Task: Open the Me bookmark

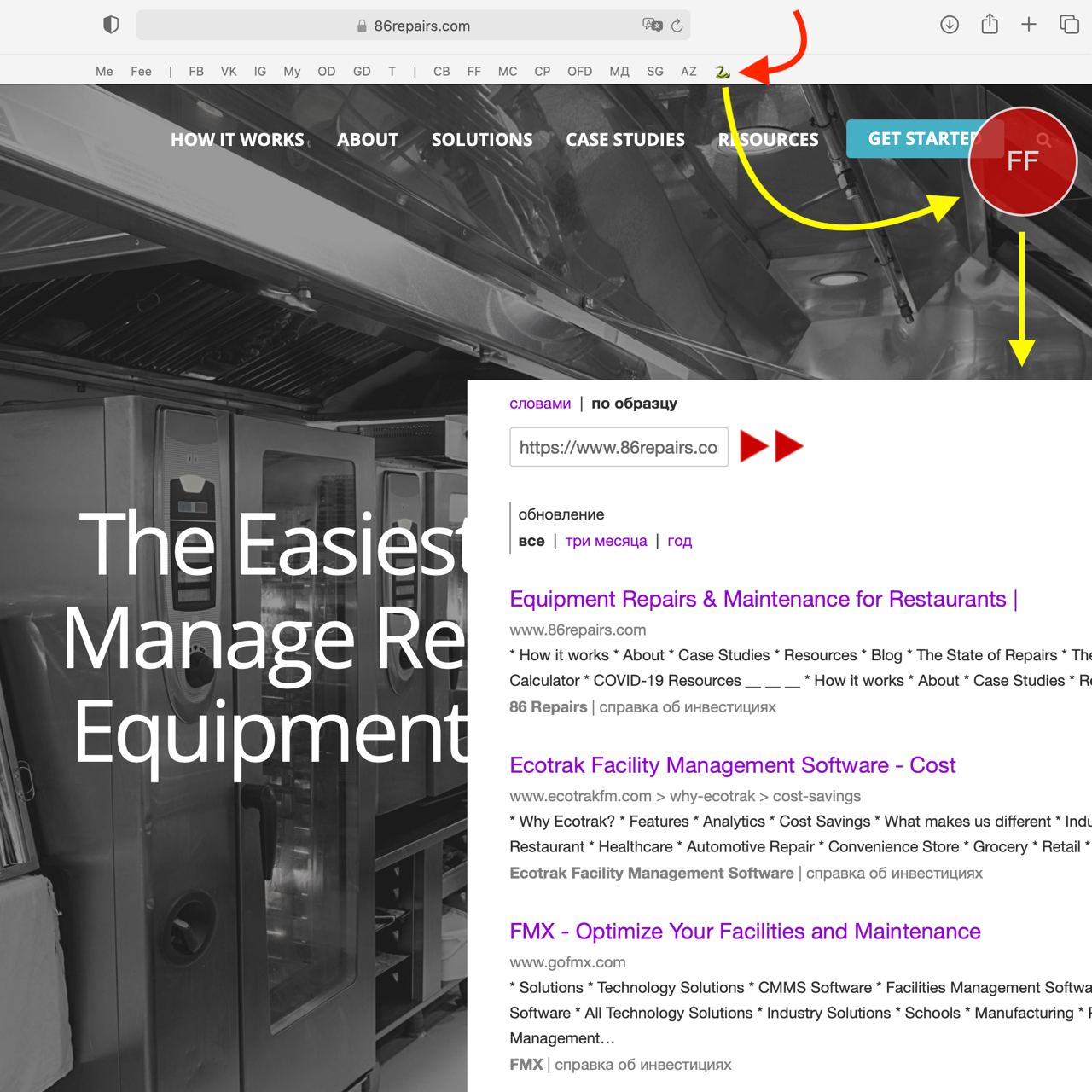Action: click(x=104, y=72)
